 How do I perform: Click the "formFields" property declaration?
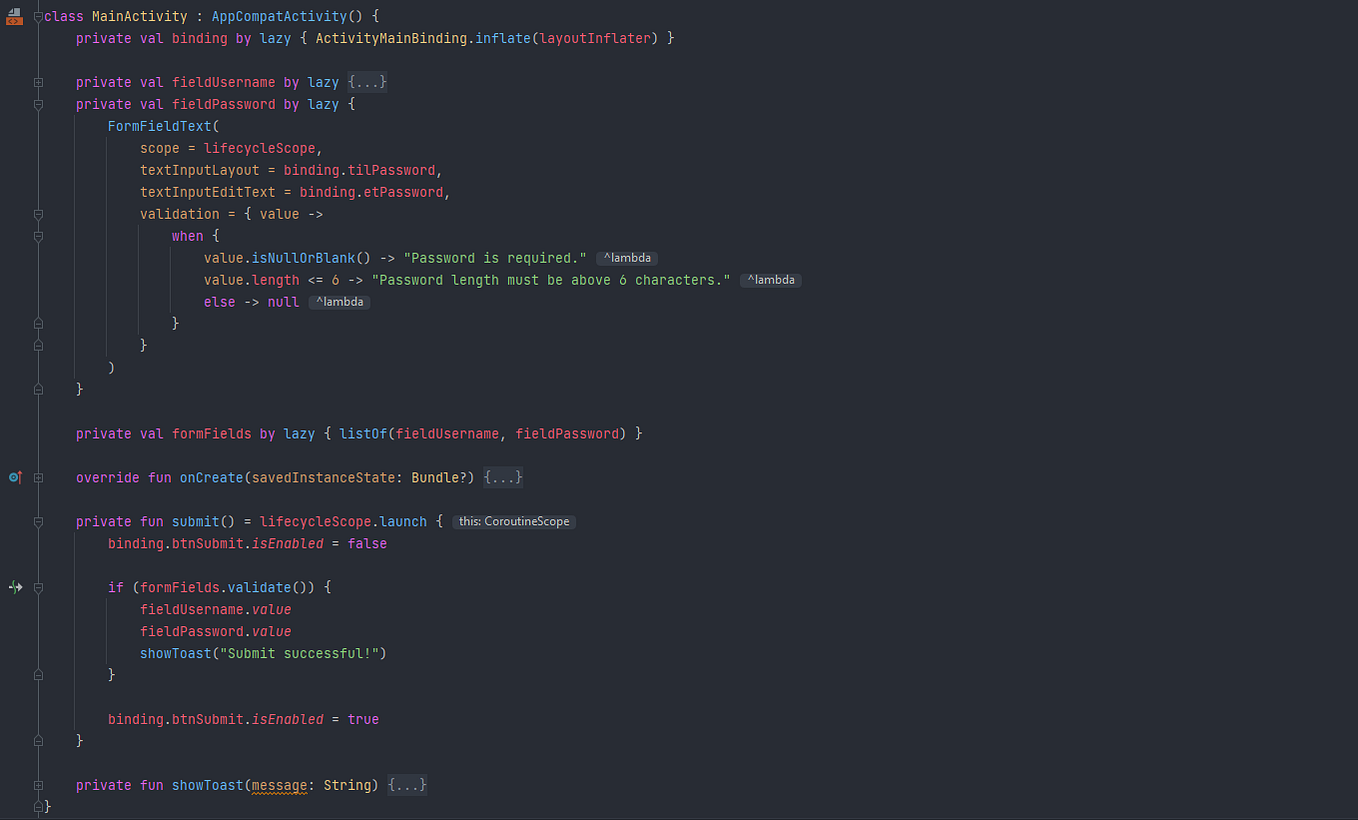coord(211,433)
